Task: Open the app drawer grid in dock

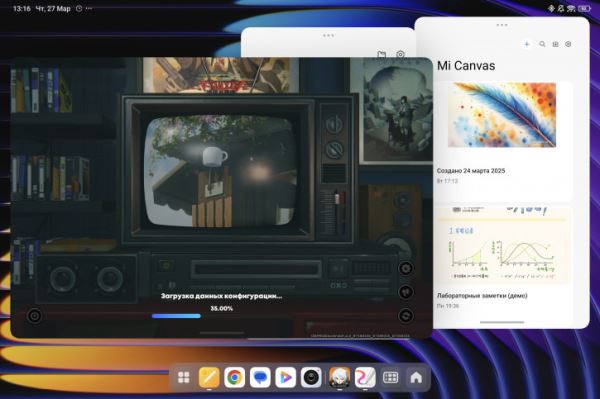Action: point(184,377)
